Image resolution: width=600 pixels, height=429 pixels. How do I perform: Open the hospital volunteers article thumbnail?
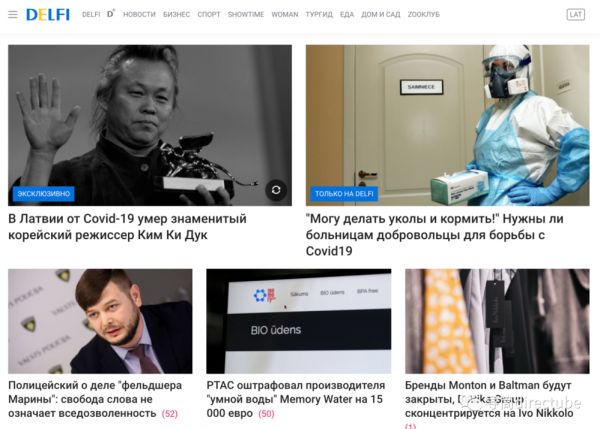[447, 125]
